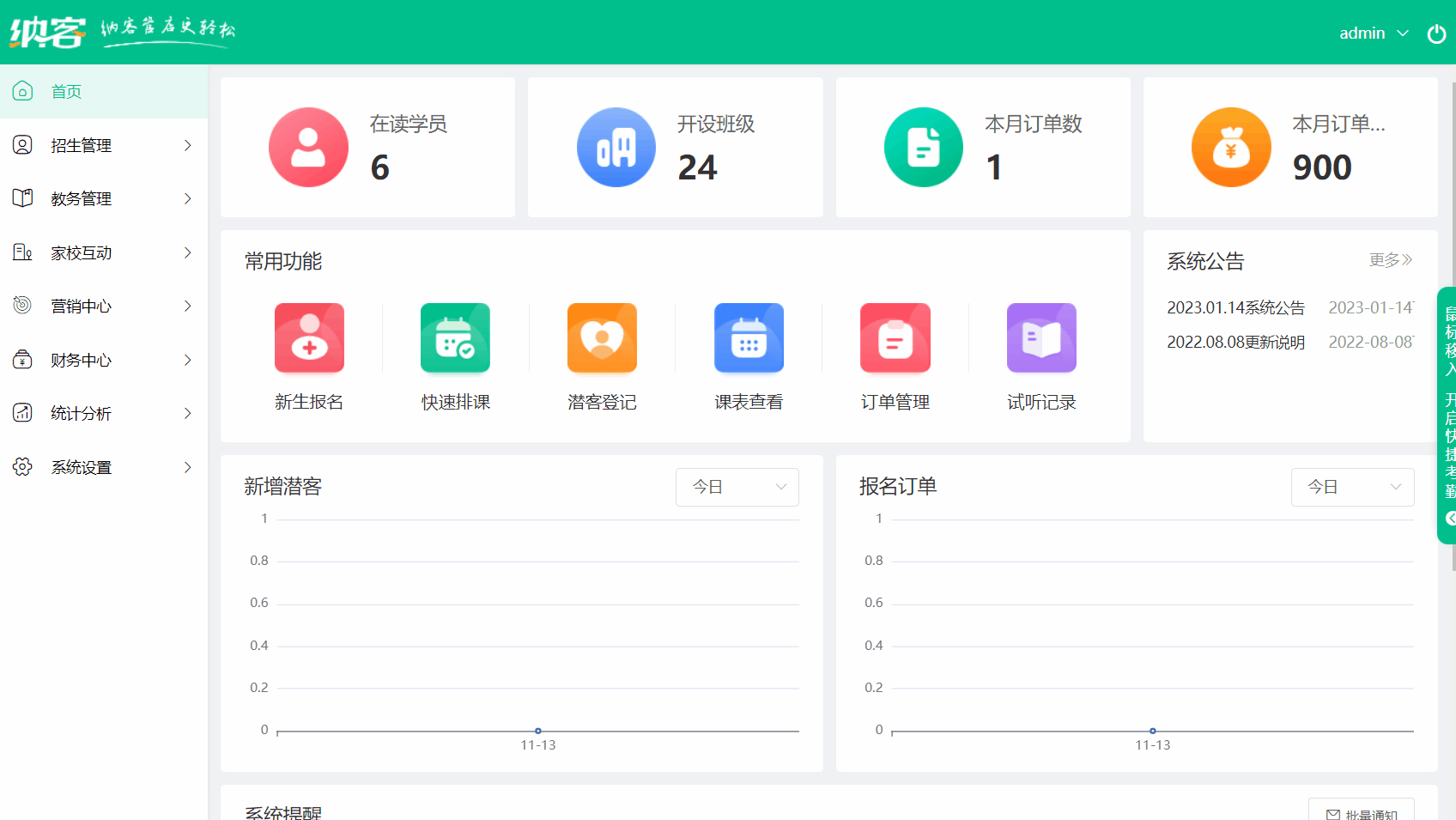Open the 今日 dropdown for 新增潜客 chart
Screen dimensions: 1456x820
tap(737, 487)
